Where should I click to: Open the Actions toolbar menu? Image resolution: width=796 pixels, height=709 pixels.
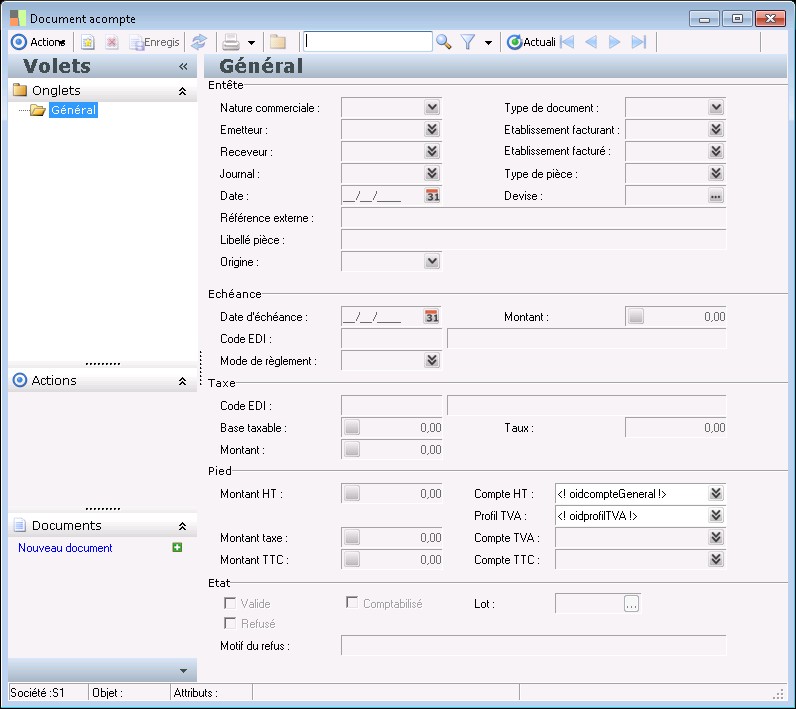[x=38, y=42]
